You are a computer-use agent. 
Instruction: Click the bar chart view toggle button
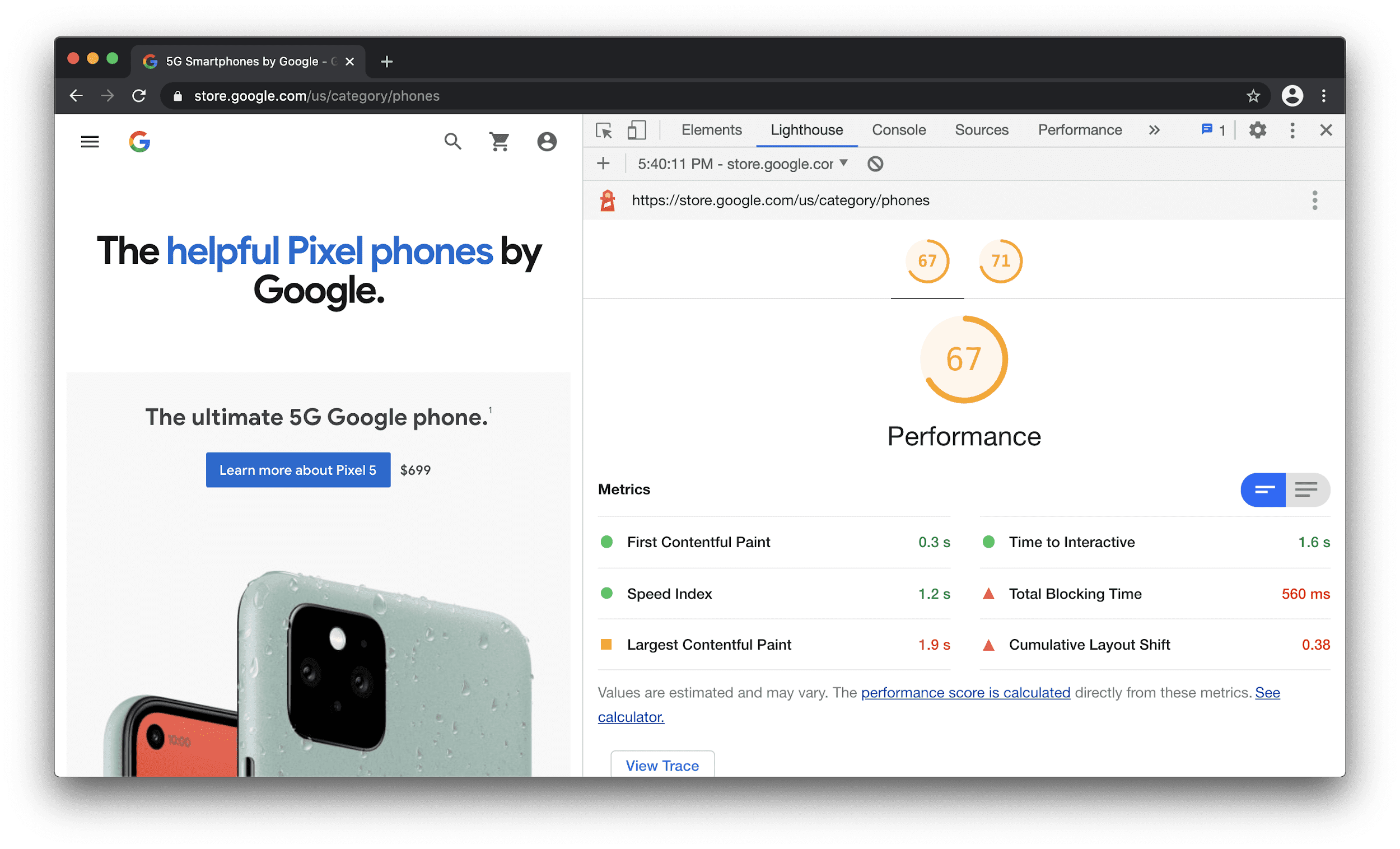(x=1263, y=490)
